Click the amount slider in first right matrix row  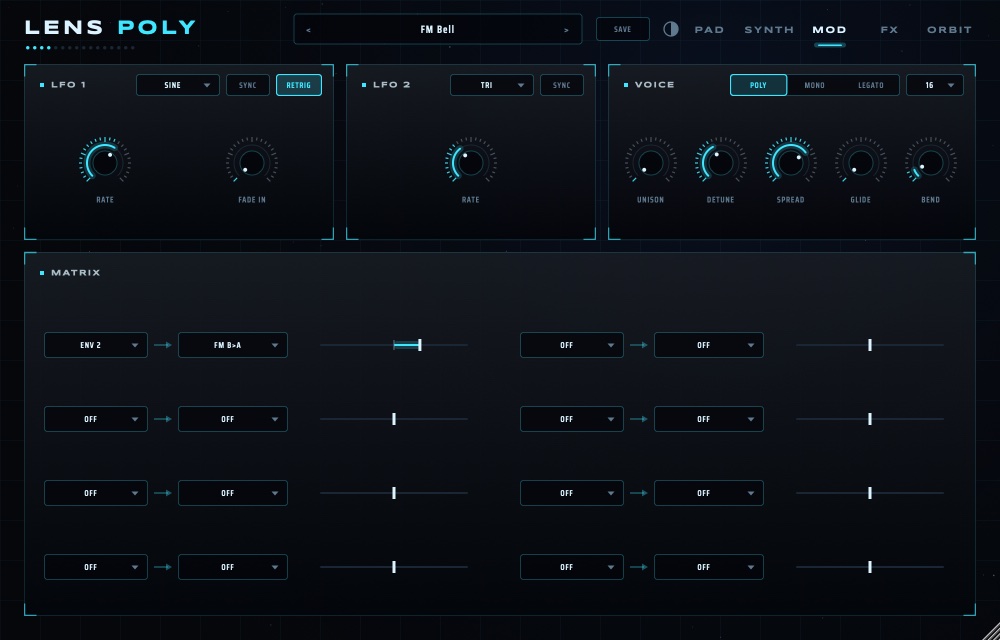tap(870, 345)
